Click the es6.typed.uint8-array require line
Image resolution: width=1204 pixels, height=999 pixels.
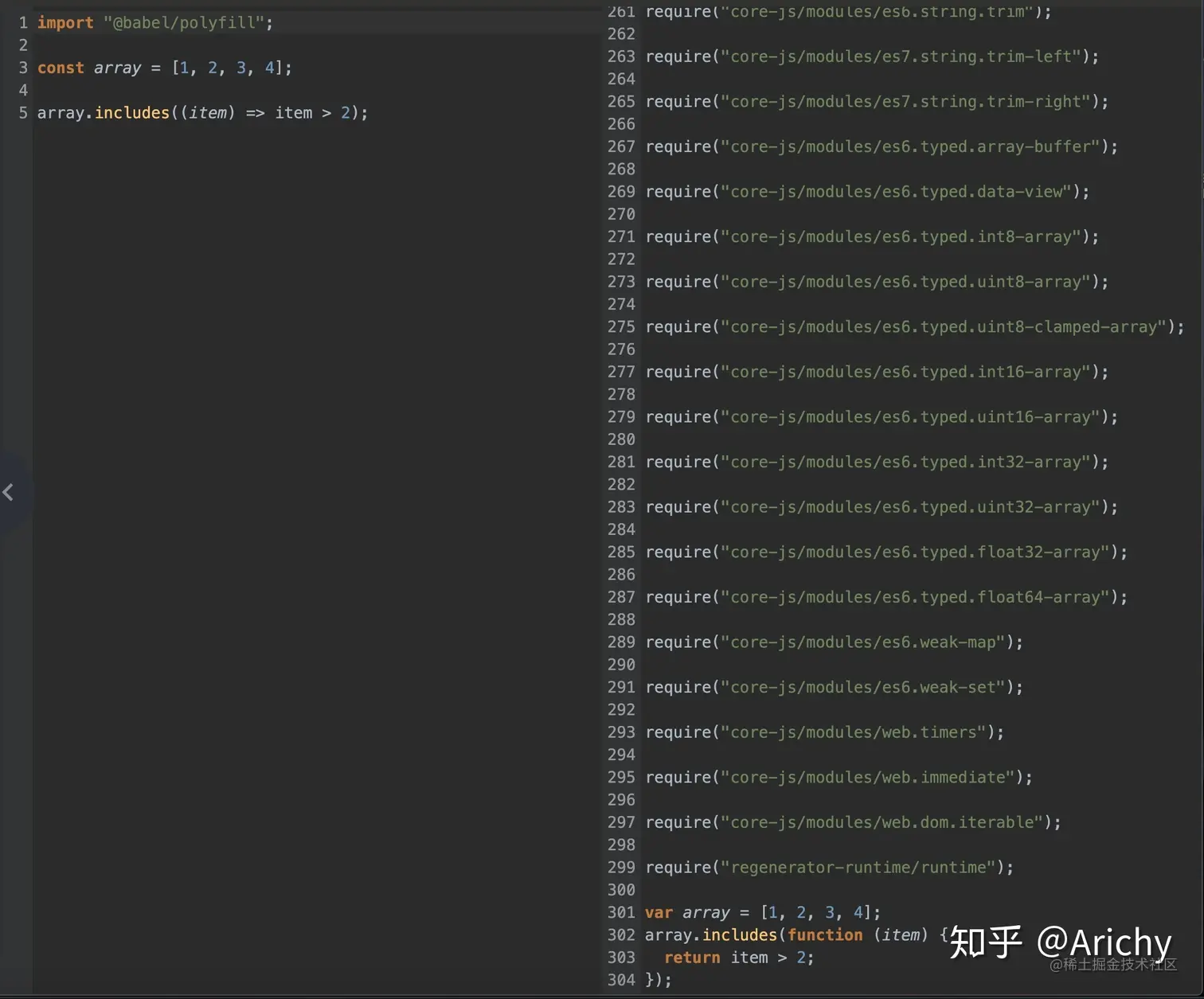click(x=877, y=282)
